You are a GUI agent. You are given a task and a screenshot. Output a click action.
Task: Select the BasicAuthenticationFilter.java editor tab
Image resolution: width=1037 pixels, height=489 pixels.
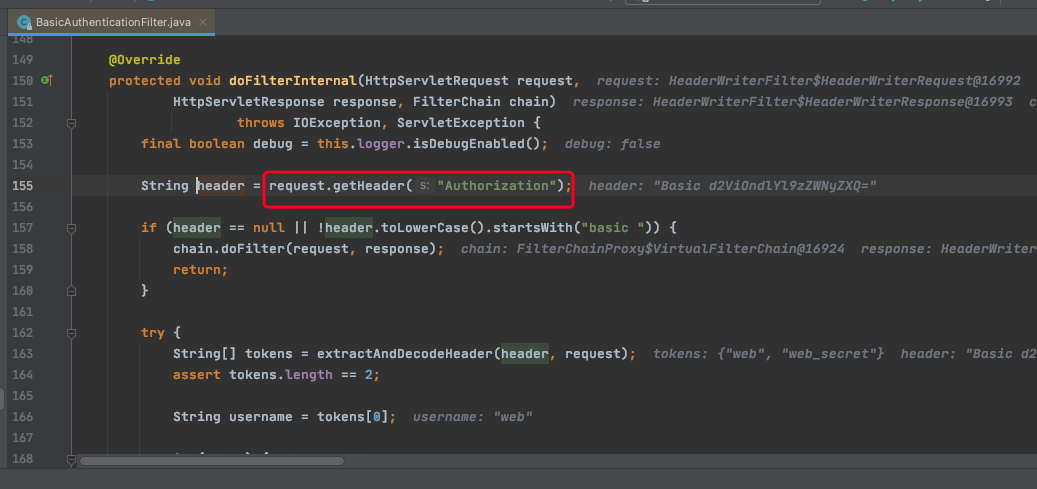point(113,21)
